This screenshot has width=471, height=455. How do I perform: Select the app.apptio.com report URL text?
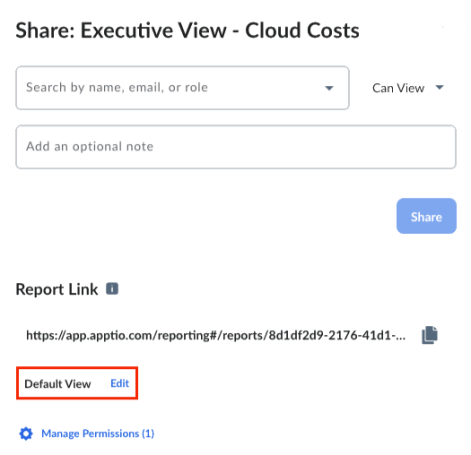pyautogui.click(x=216, y=335)
